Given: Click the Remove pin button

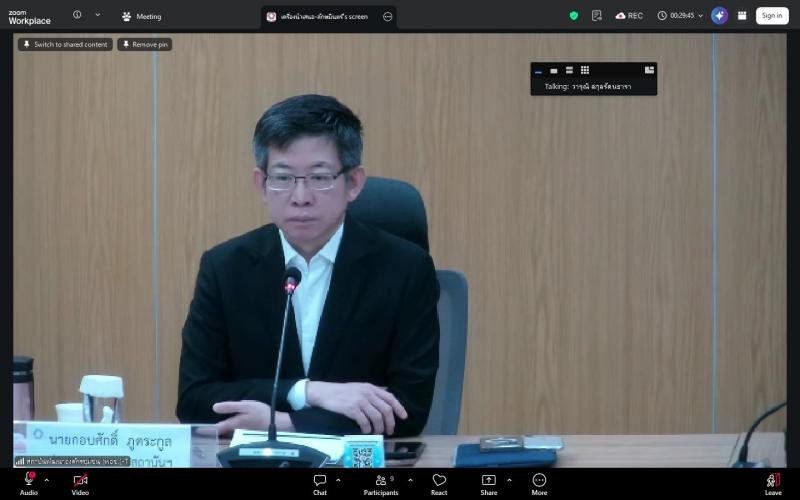Looking at the screenshot, I should [145, 44].
